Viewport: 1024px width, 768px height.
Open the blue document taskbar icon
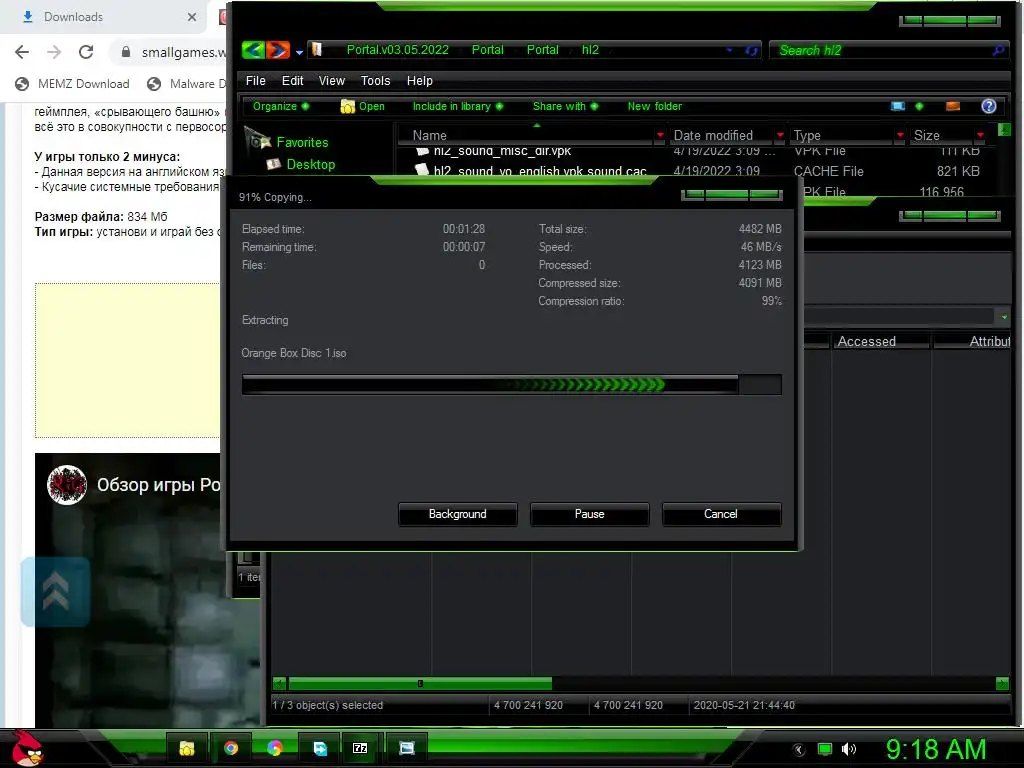319,748
